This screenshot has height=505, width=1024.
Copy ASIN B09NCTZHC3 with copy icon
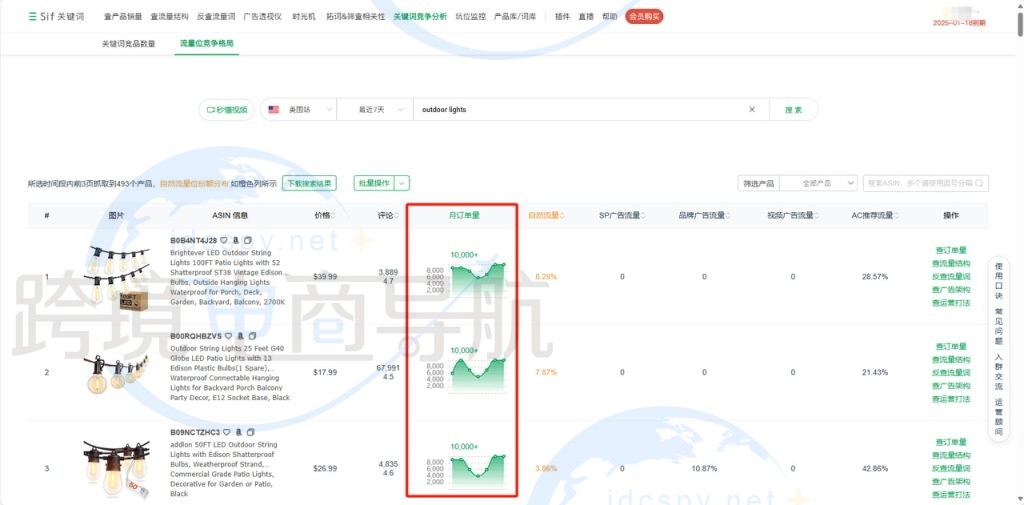coord(251,432)
